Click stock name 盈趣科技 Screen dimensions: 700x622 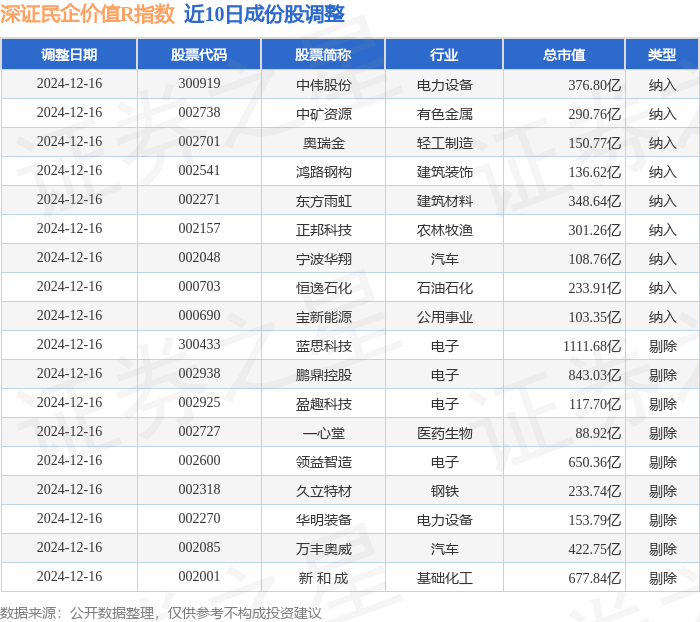(x=324, y=404)
